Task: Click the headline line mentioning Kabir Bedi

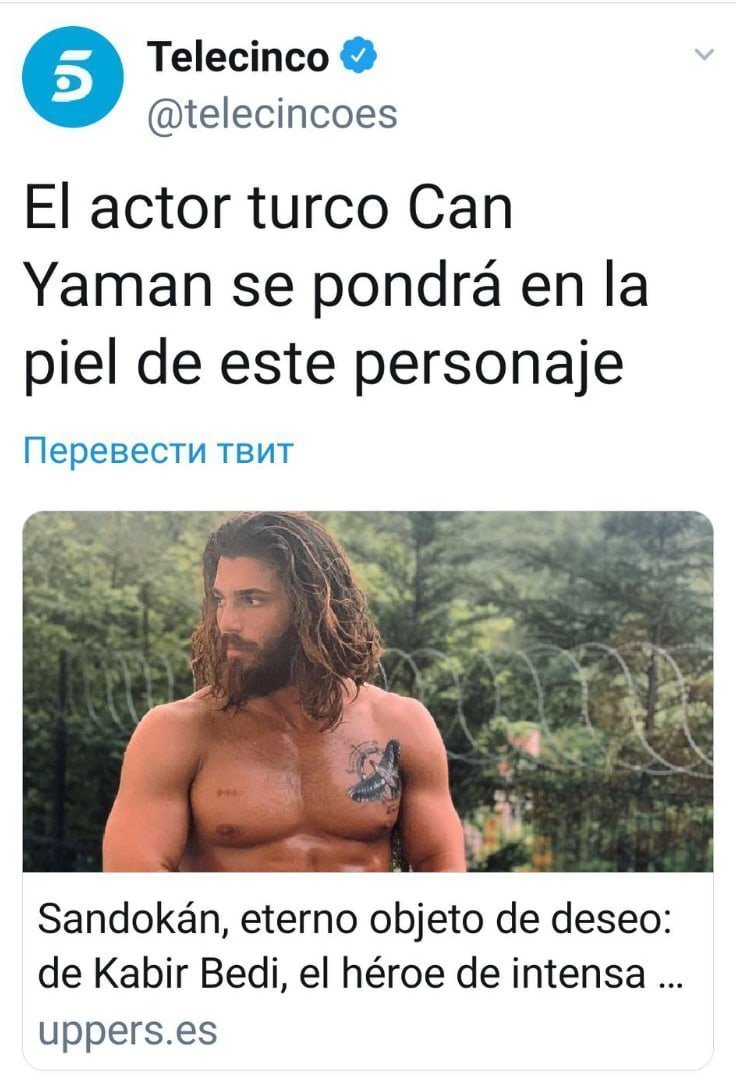Action: pos(360,973)
